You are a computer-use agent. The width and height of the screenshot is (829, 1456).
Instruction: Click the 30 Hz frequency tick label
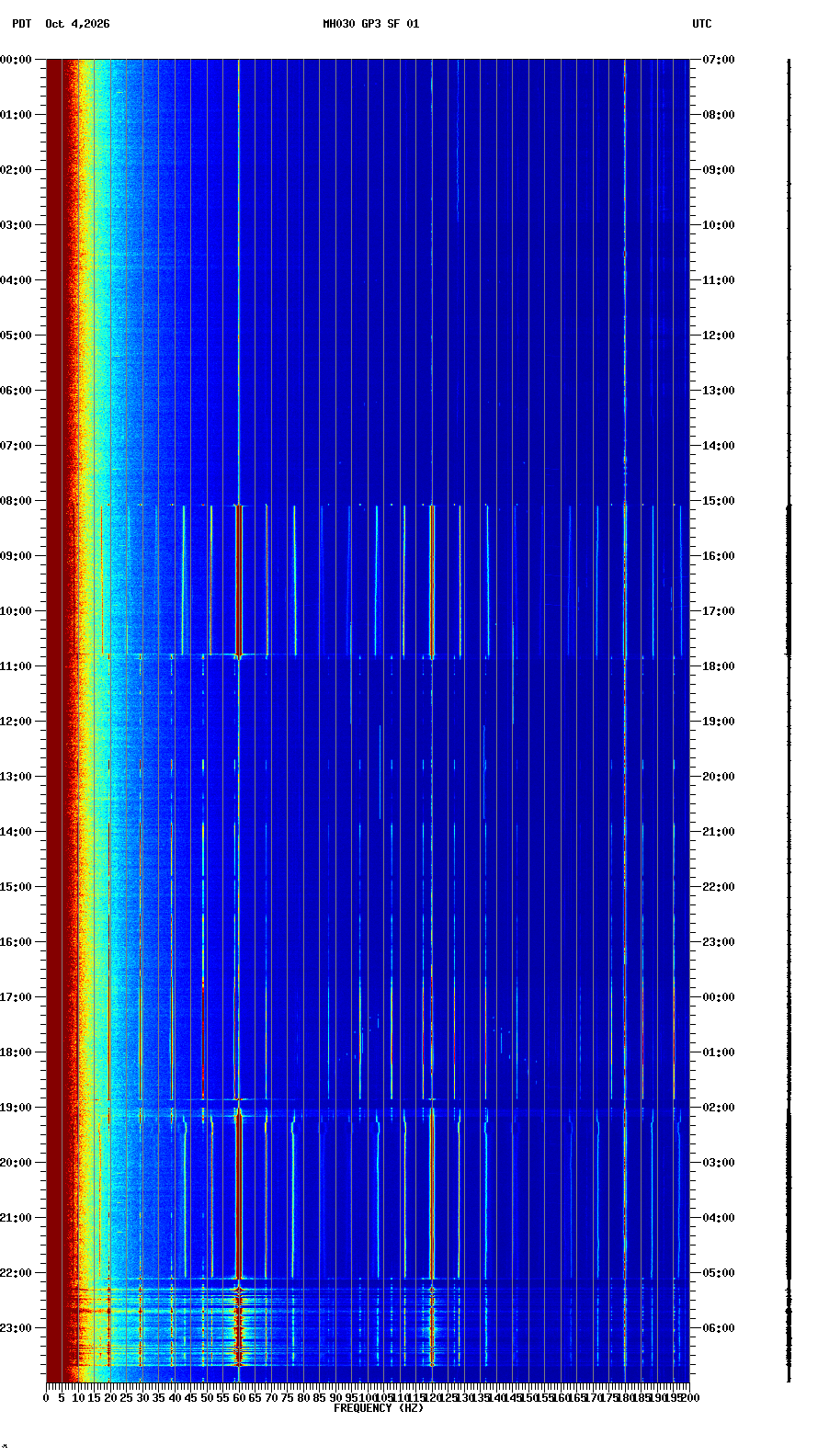142,1398
